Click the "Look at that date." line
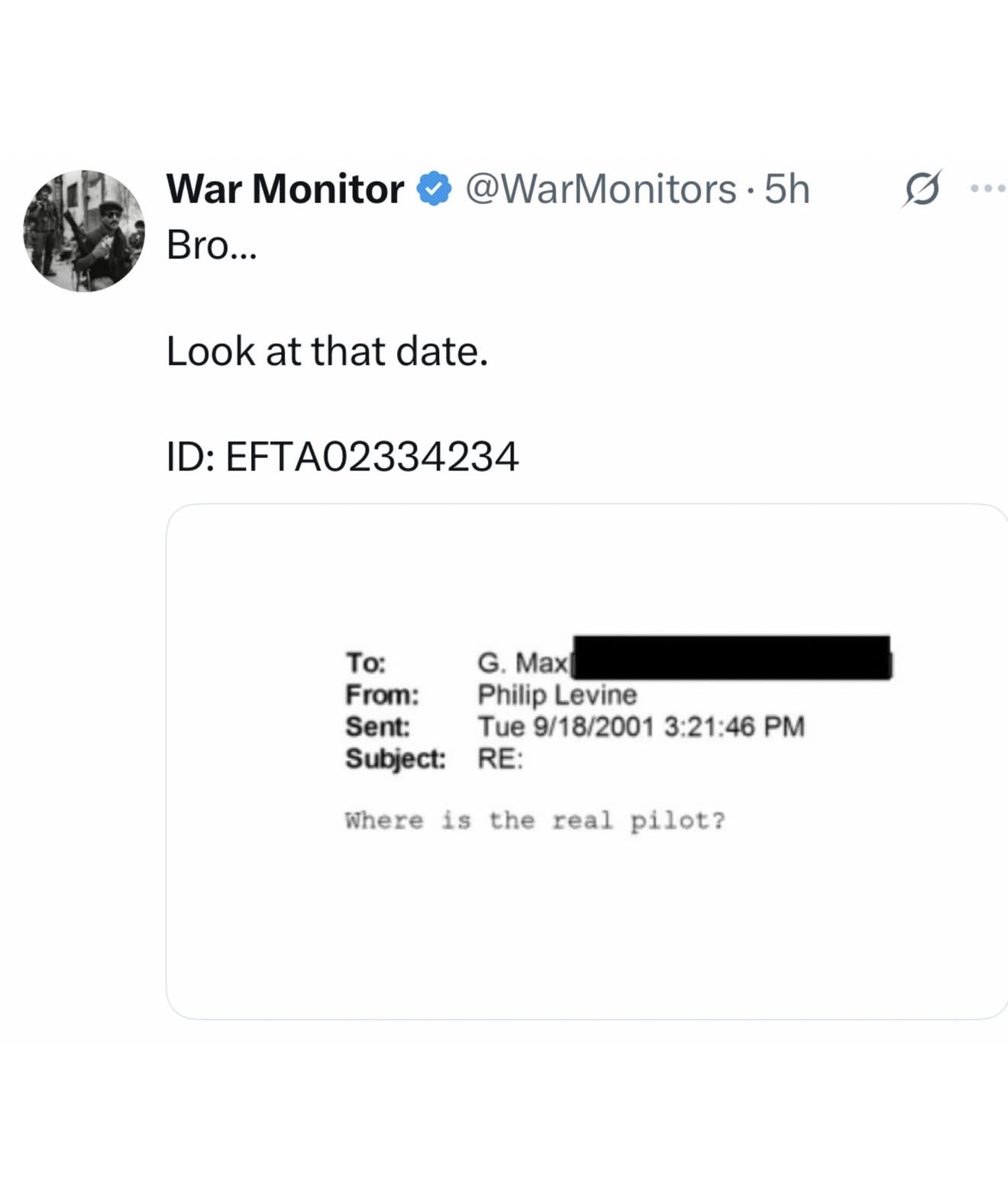The width and height of the screenshot is (1008, 1195). point(327,351)
